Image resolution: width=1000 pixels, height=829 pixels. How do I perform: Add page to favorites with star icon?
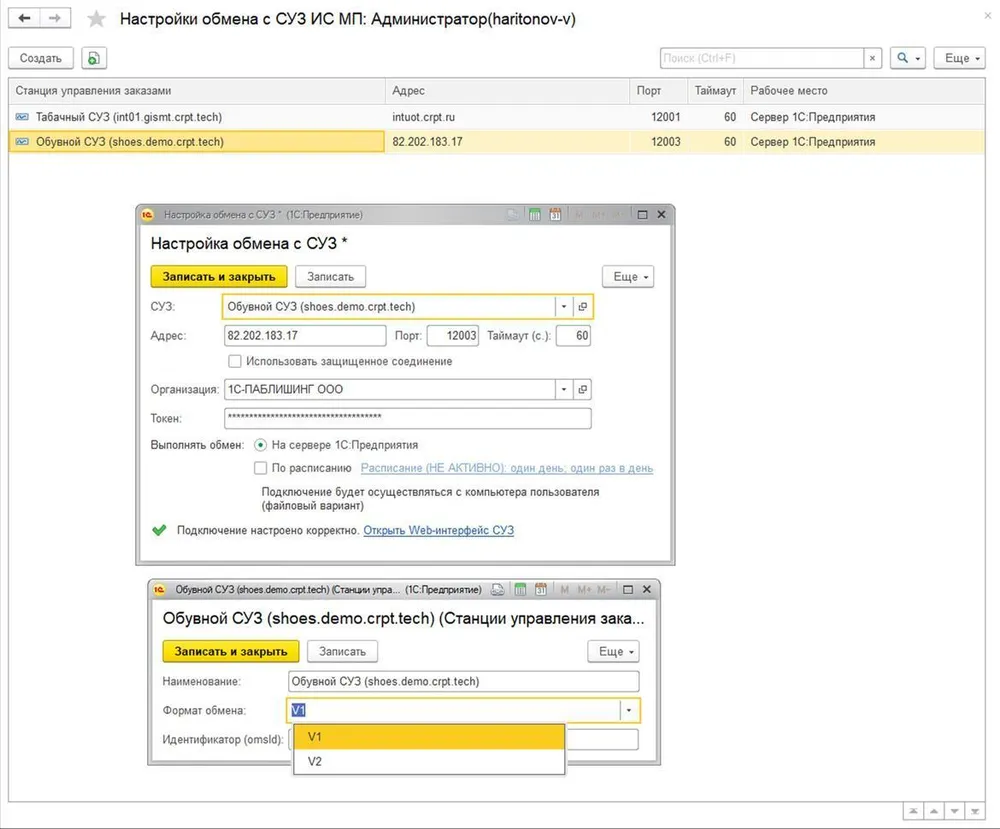click(96, 18)
